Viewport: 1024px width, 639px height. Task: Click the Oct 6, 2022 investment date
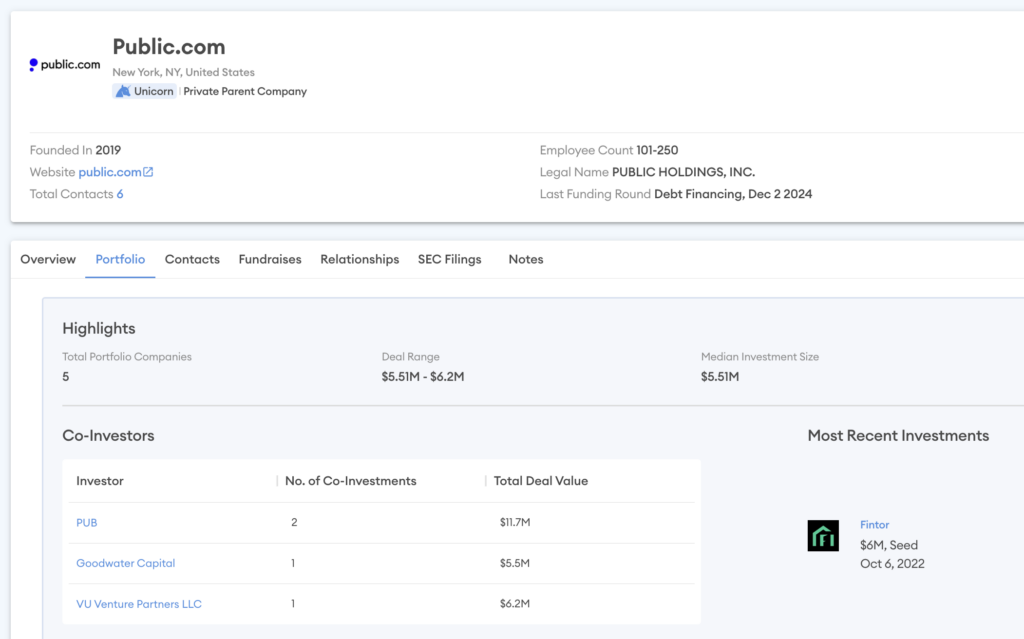coord(892,564)
